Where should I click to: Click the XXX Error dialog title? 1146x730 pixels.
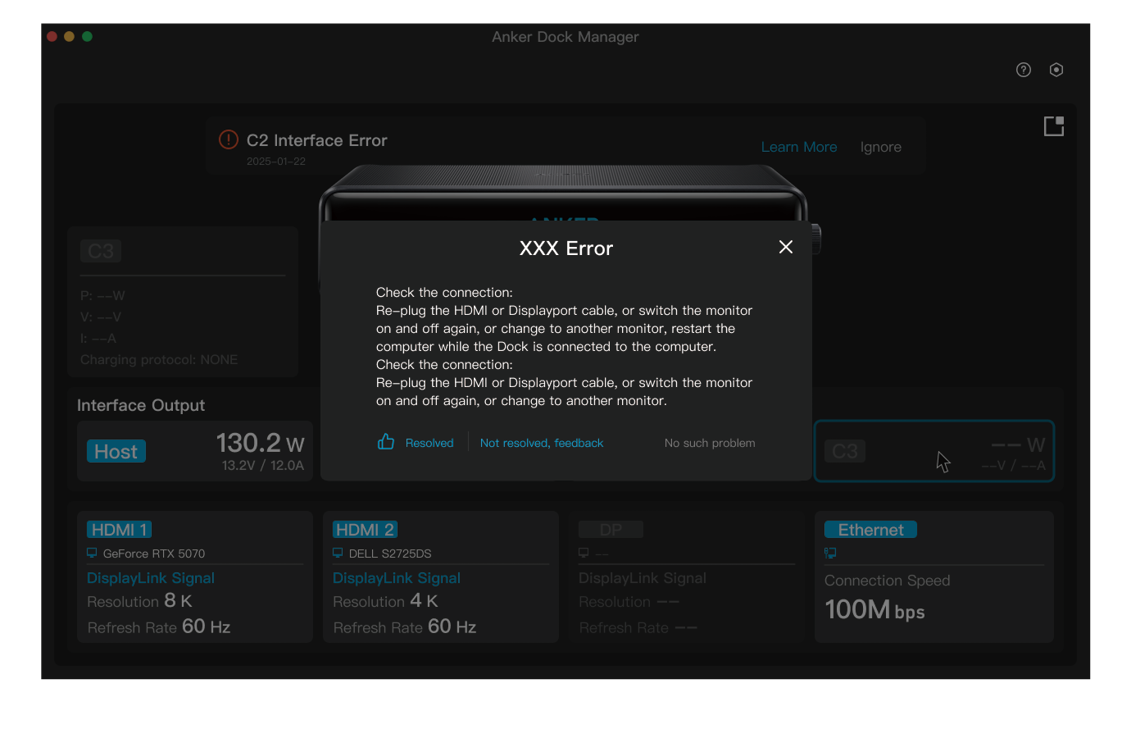pyautogui.click(x=566, y=248)
